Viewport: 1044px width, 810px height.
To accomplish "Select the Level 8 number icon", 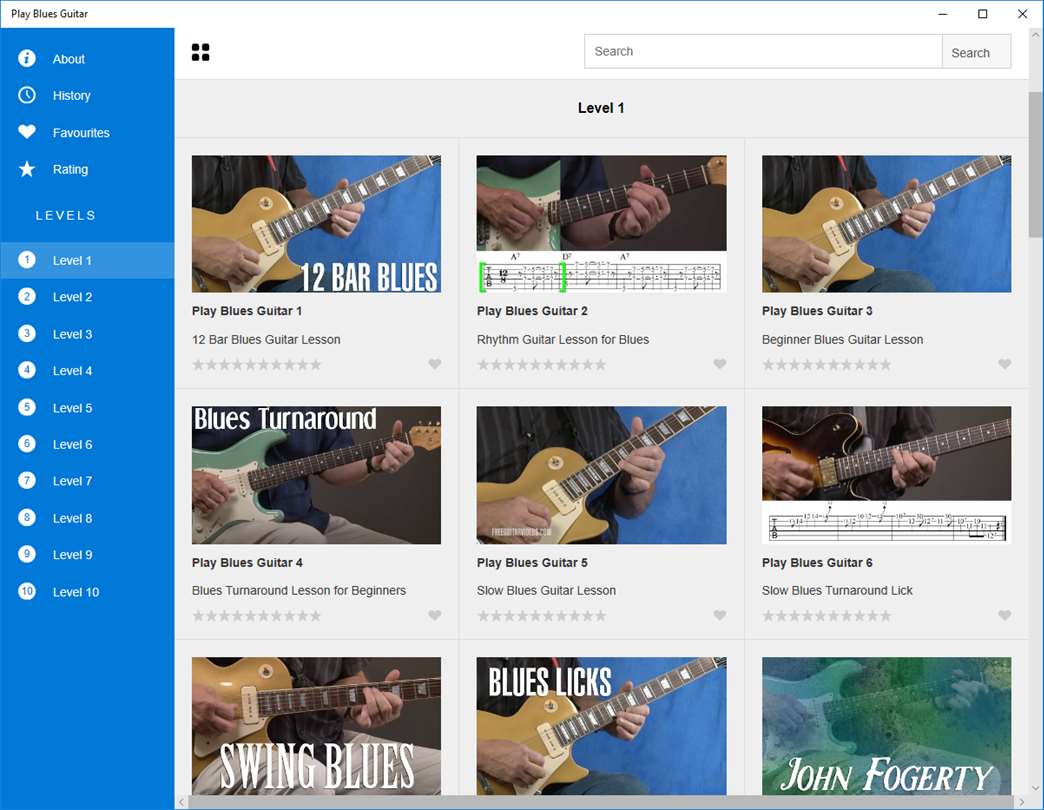I will click(27, 518).
